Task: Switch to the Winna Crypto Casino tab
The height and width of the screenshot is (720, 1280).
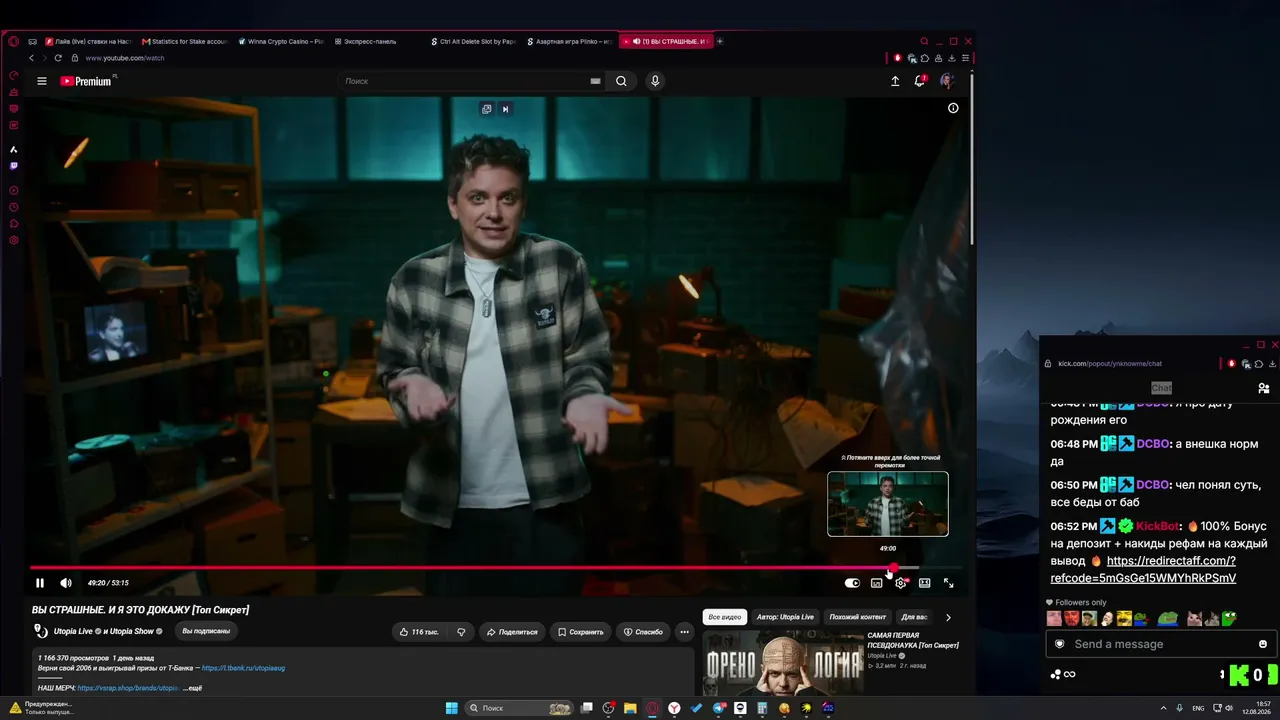Action: tap(281, 41)
